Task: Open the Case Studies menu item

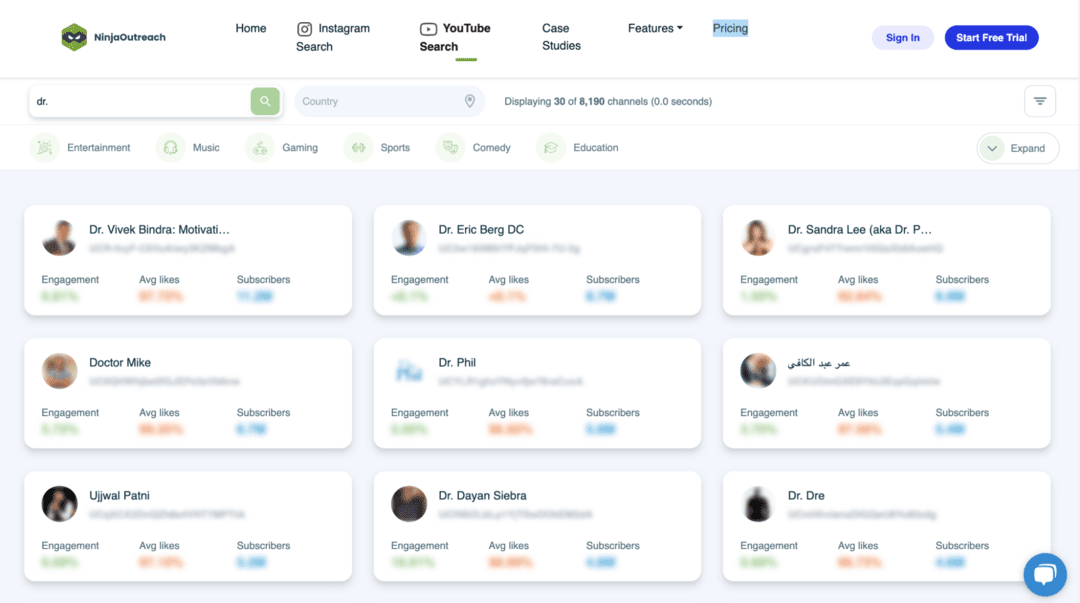Action: (x=561, y=37)
